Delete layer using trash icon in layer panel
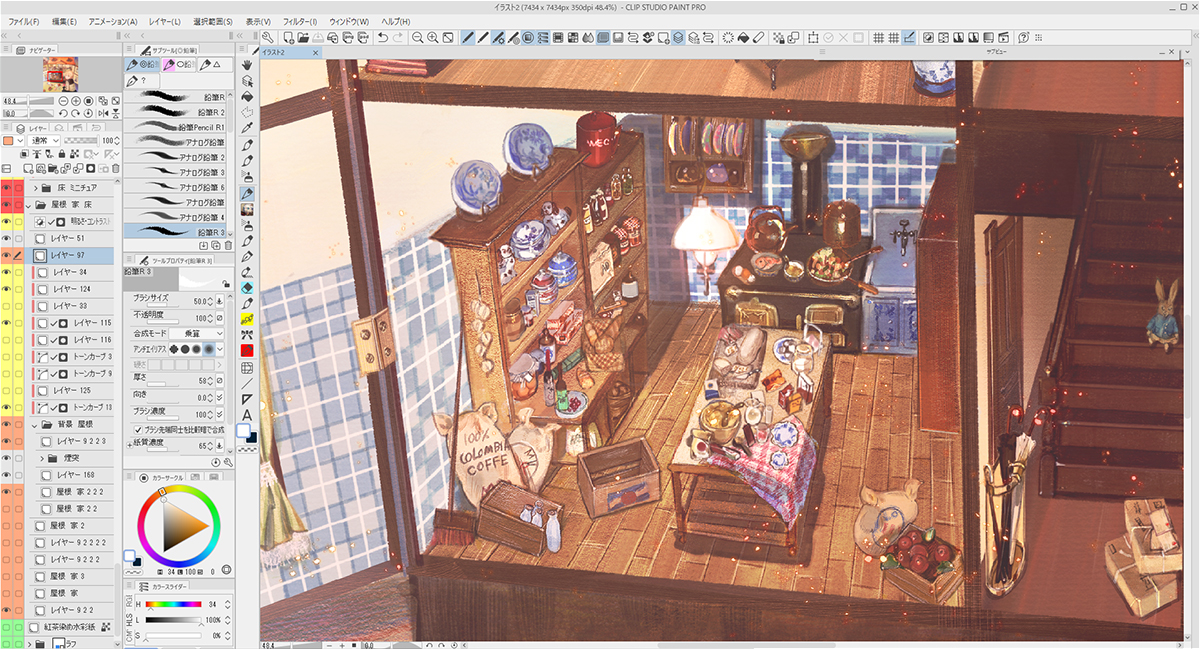1200x649 pixels. [x=115, y=168]
